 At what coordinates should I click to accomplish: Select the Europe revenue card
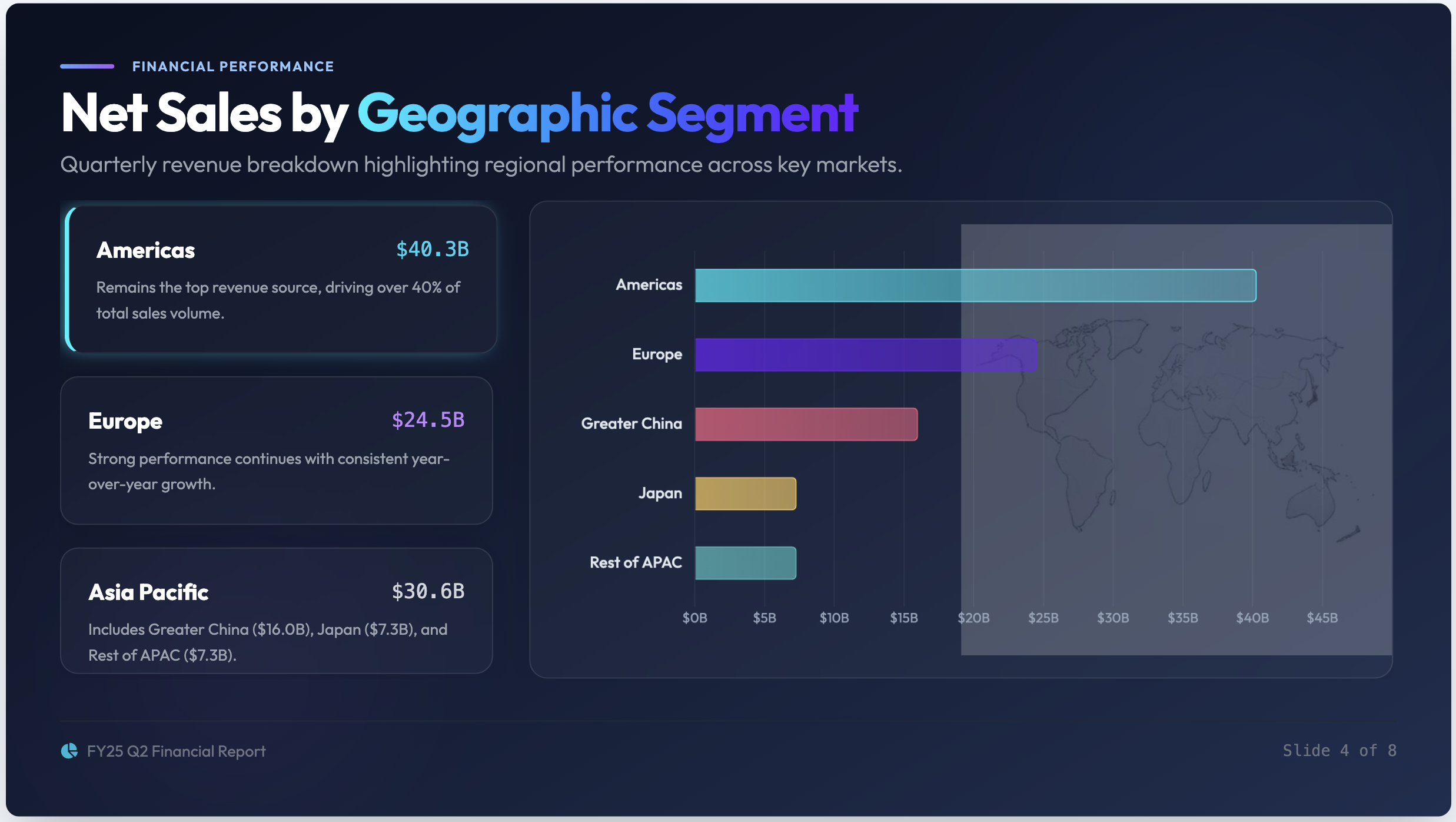(277, 450)
